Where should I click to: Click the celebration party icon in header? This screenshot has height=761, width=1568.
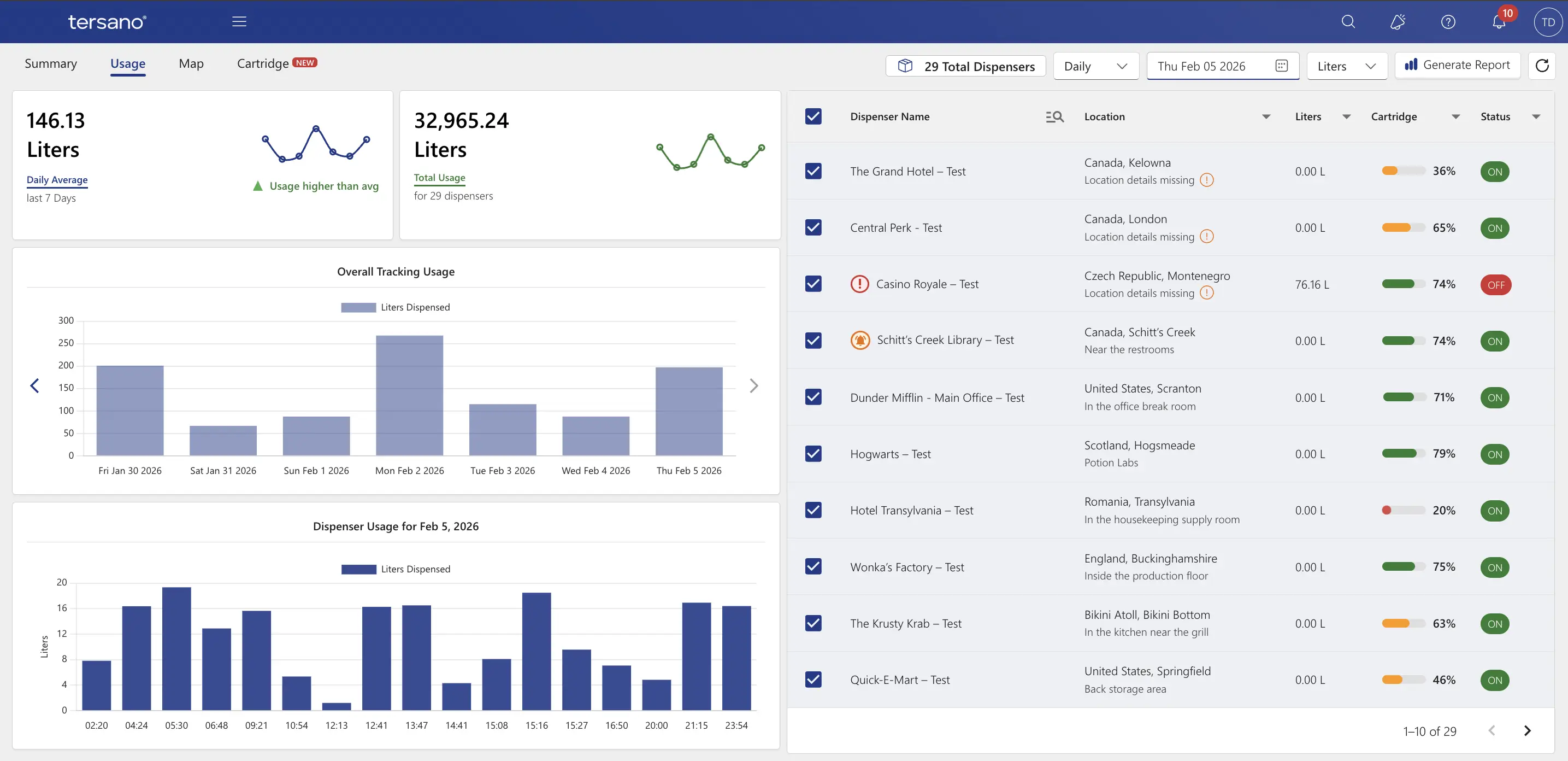click(1398, 22)
